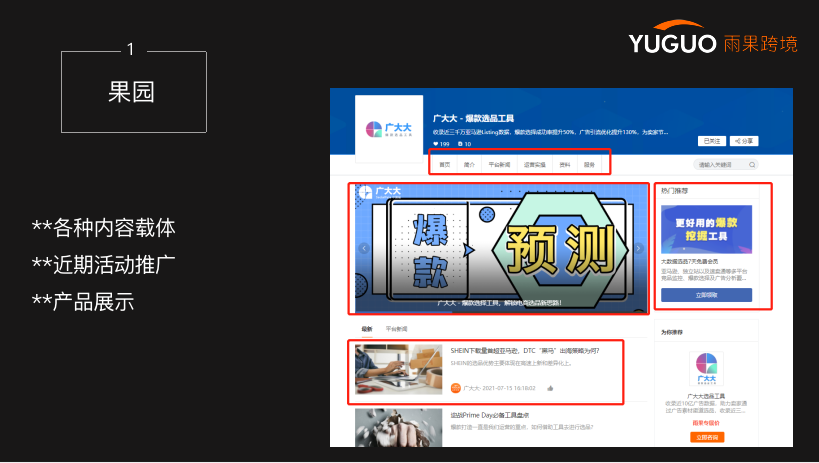Click the blue 立即领取 button
The width and height of the screenshot is (819, 463).
[x=706, y=295]
